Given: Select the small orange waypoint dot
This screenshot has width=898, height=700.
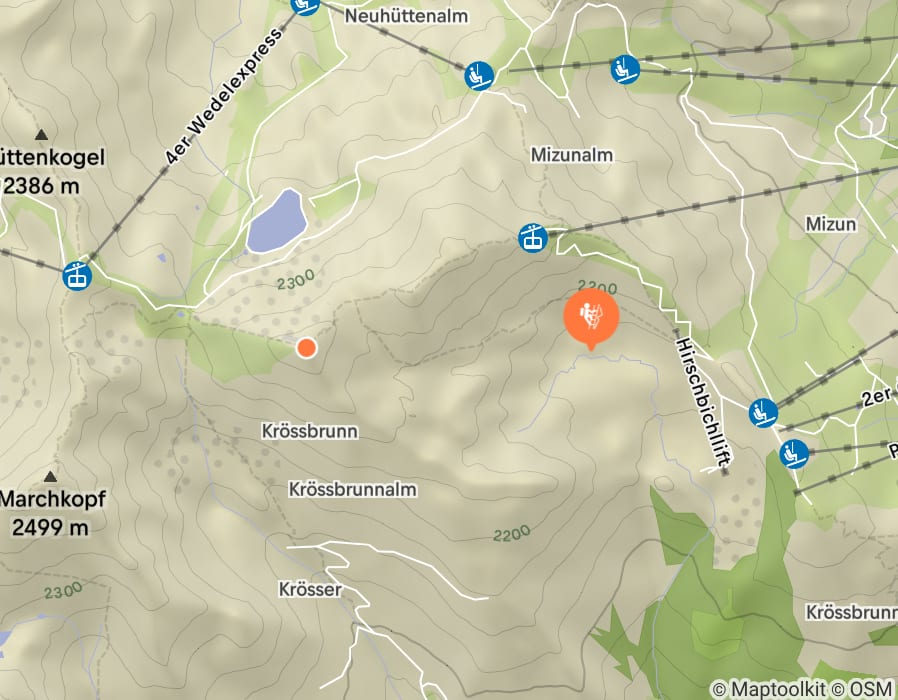Looking at the screenshot, I should 307,348.
